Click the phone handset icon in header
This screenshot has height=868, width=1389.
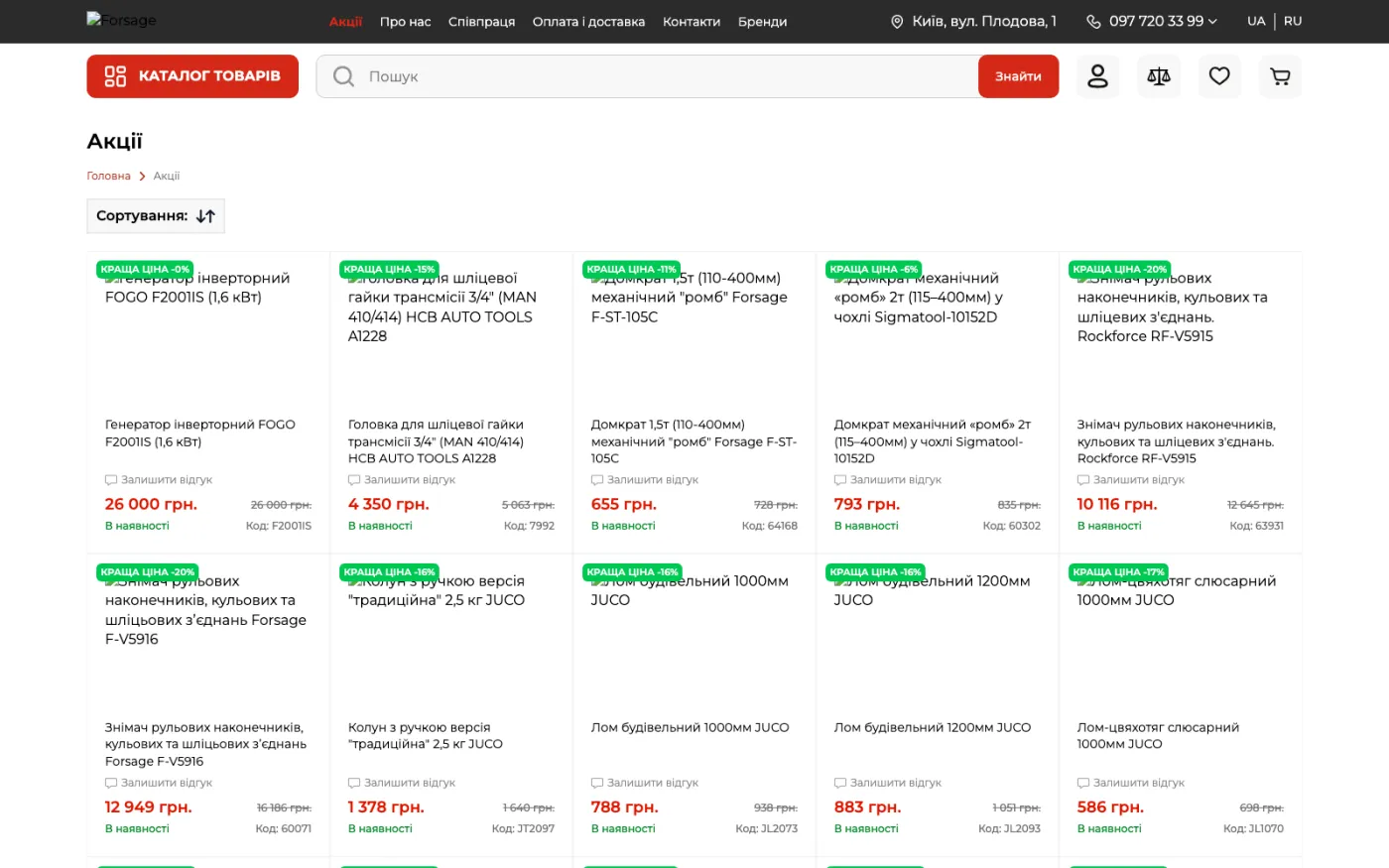pyautogui.click(x=1093, y=22)
